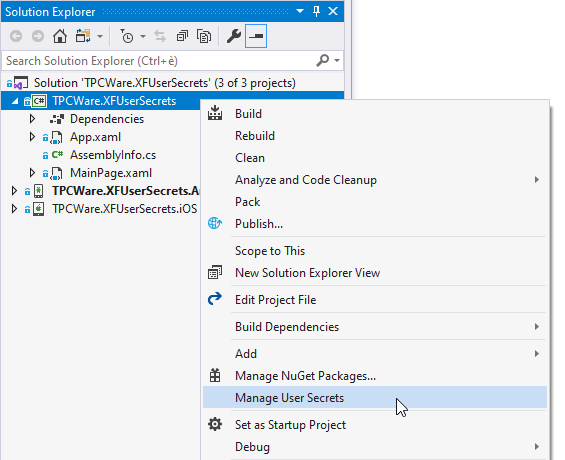
Task: Click the Build icon in context menu
Action: tap(215, 113)
